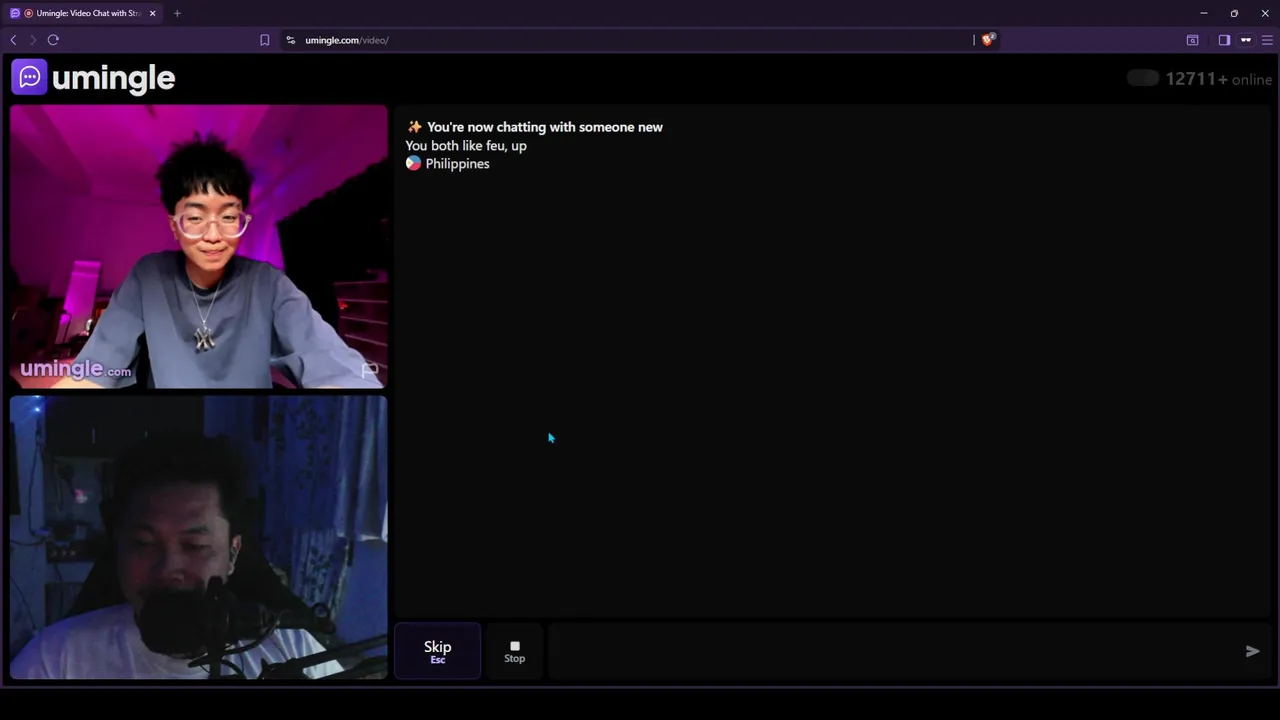Click the Stop button
1280x720 pixels.
[514, 651]
